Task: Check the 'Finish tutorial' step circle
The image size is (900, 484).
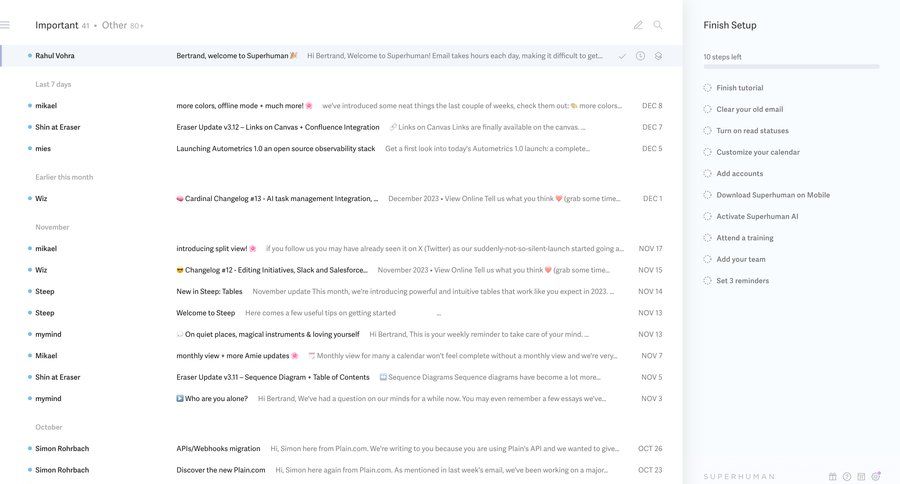Action: (708, 88)
